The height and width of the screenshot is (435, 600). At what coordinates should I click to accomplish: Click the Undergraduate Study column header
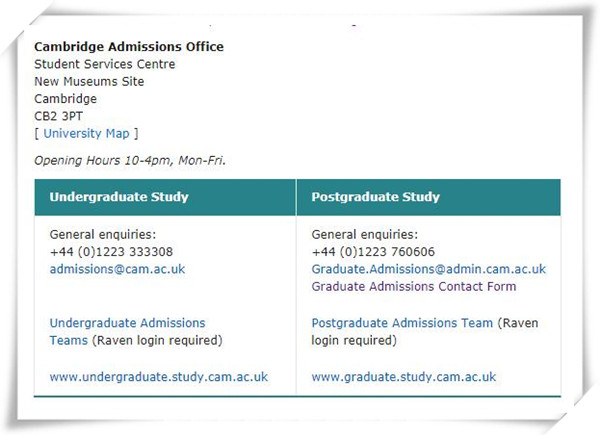tap(165, 197)
